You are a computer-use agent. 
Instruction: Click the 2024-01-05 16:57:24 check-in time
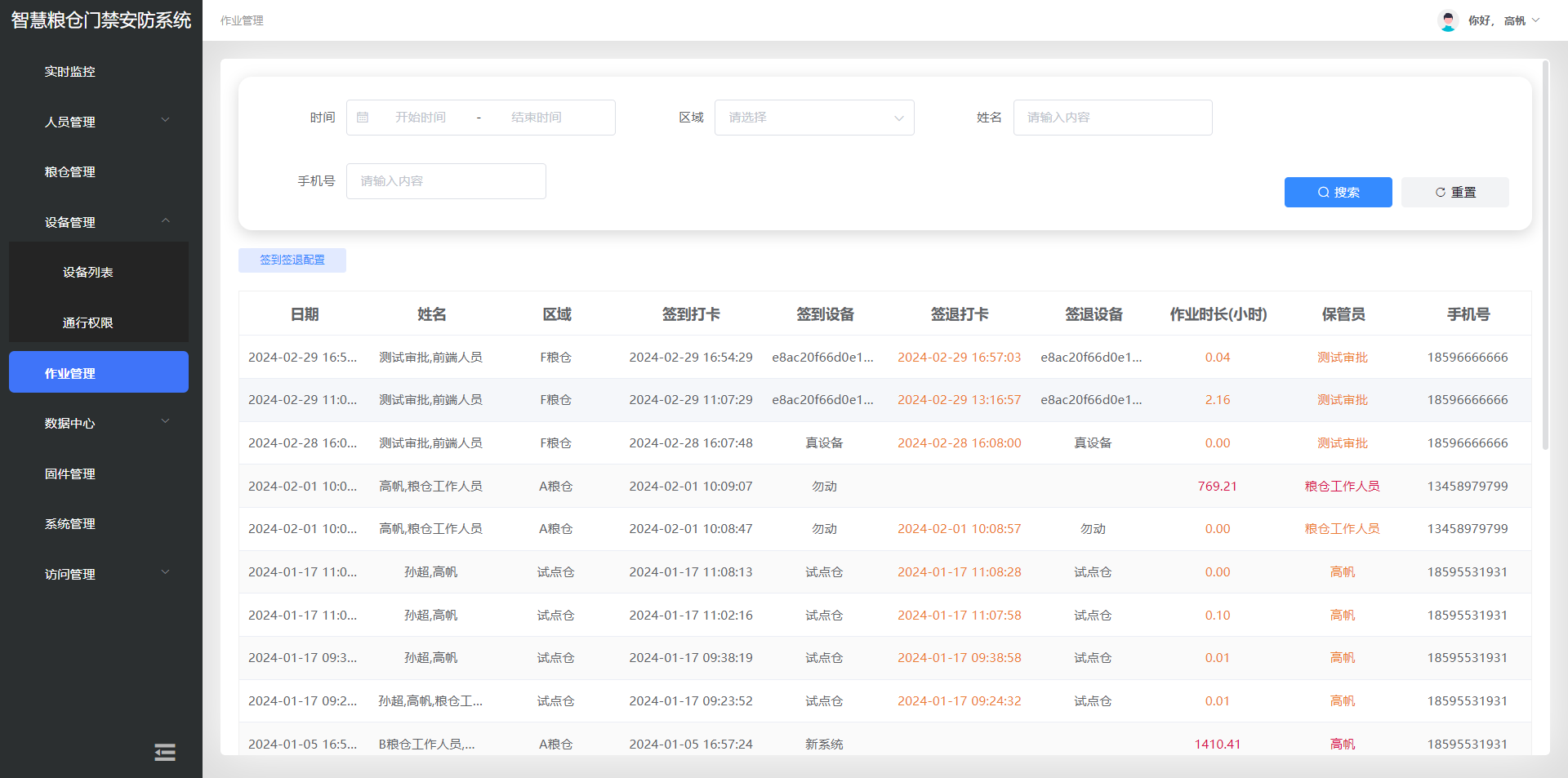691,745
